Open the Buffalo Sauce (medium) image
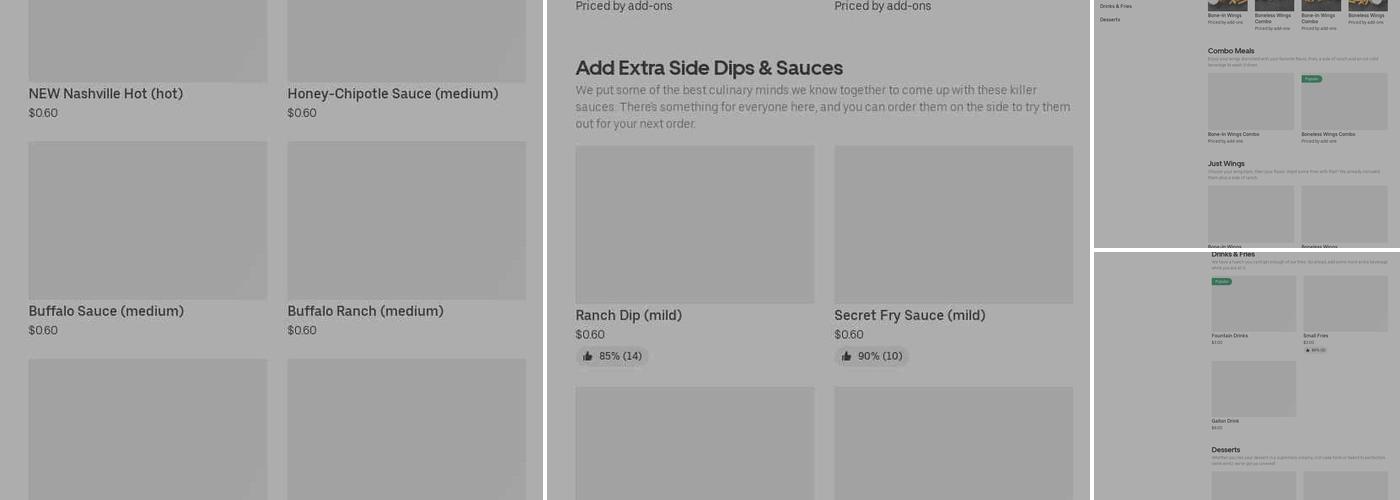Screen dimensions: 1400x500 (147, 220)
